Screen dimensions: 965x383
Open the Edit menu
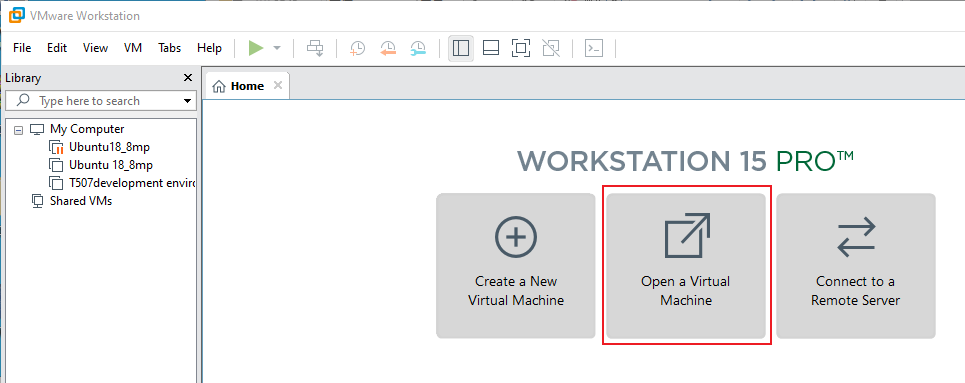(57, 48)
